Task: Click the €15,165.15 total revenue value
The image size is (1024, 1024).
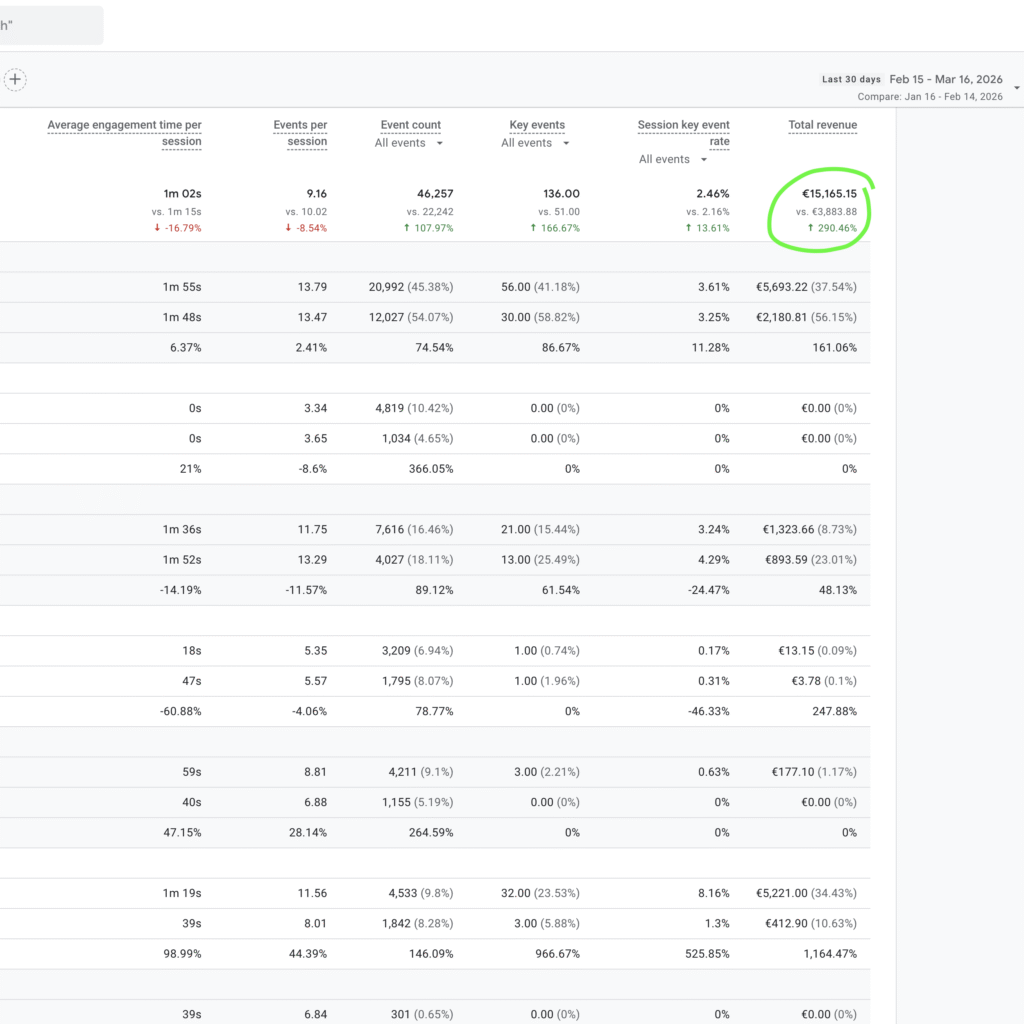Action: (x=829, y=194)
